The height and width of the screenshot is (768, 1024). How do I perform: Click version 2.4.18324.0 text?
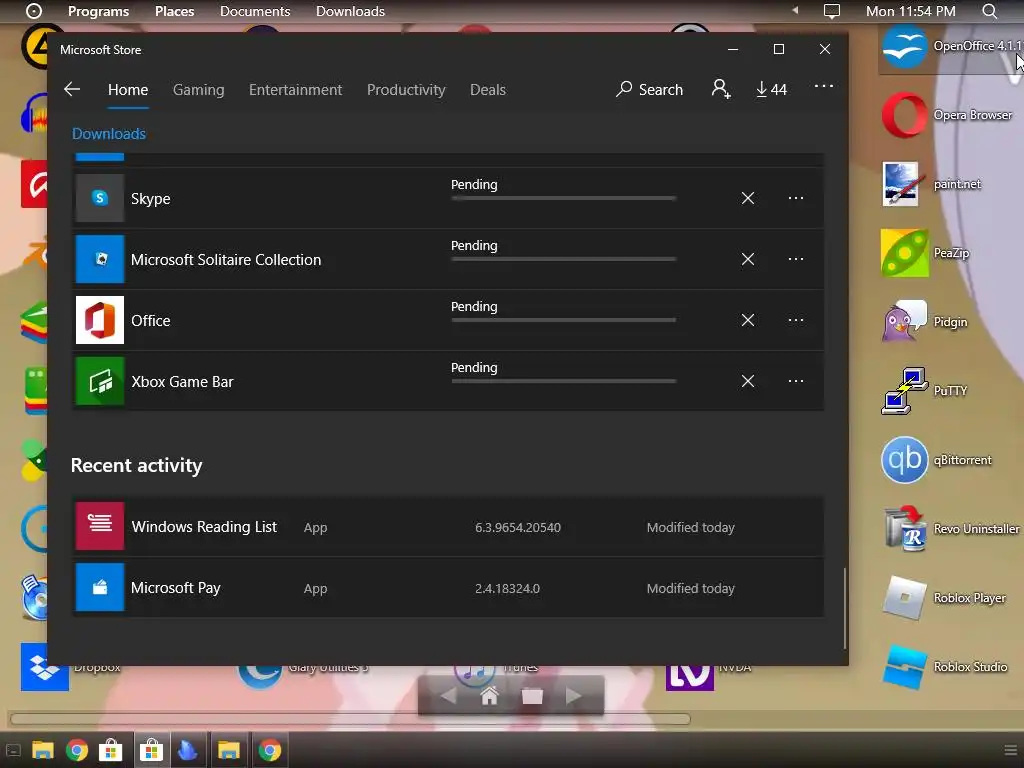coord(507,588)
